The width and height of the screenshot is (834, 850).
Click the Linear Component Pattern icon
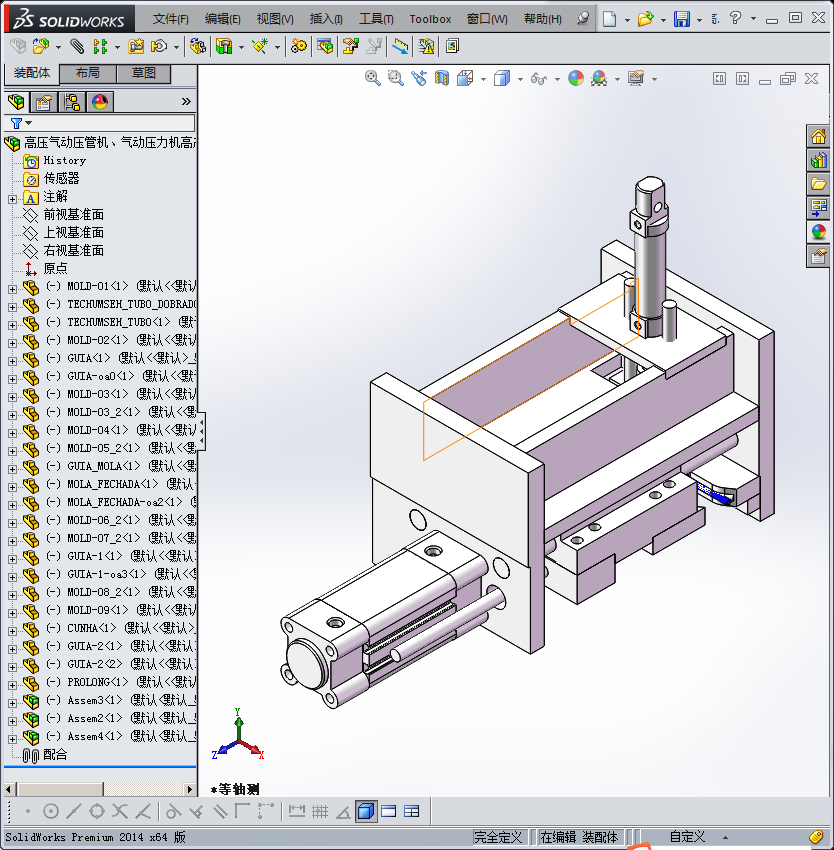pos(100,47)
